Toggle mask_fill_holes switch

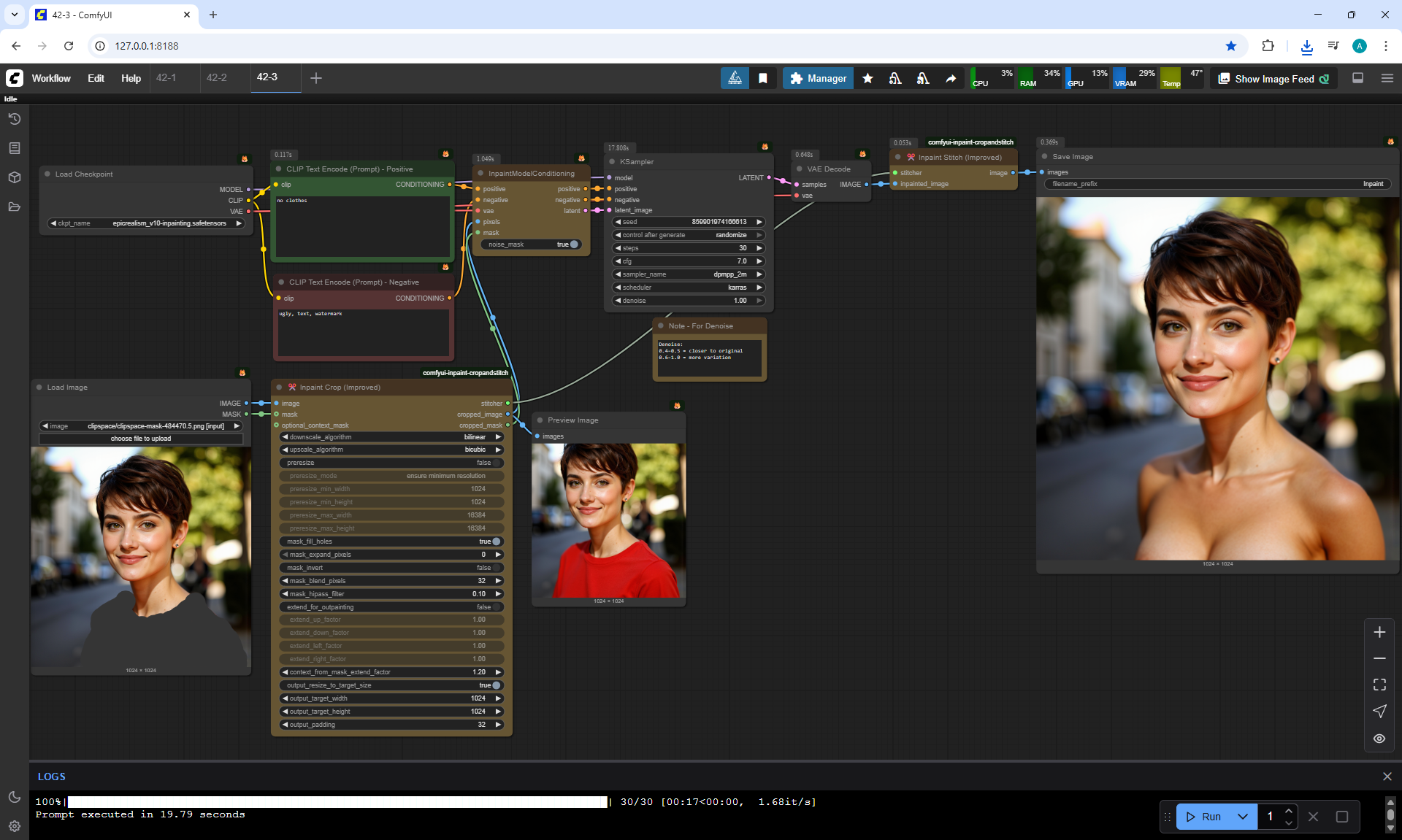[496, 542]
